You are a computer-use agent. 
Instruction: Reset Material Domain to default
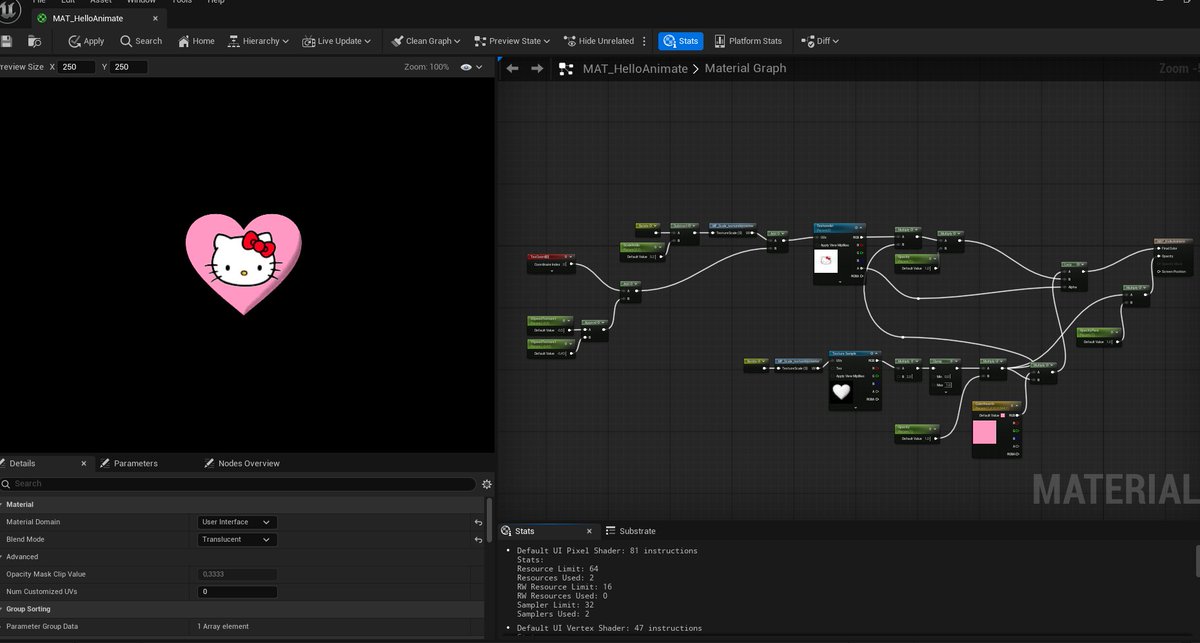(x=478, y=522)
